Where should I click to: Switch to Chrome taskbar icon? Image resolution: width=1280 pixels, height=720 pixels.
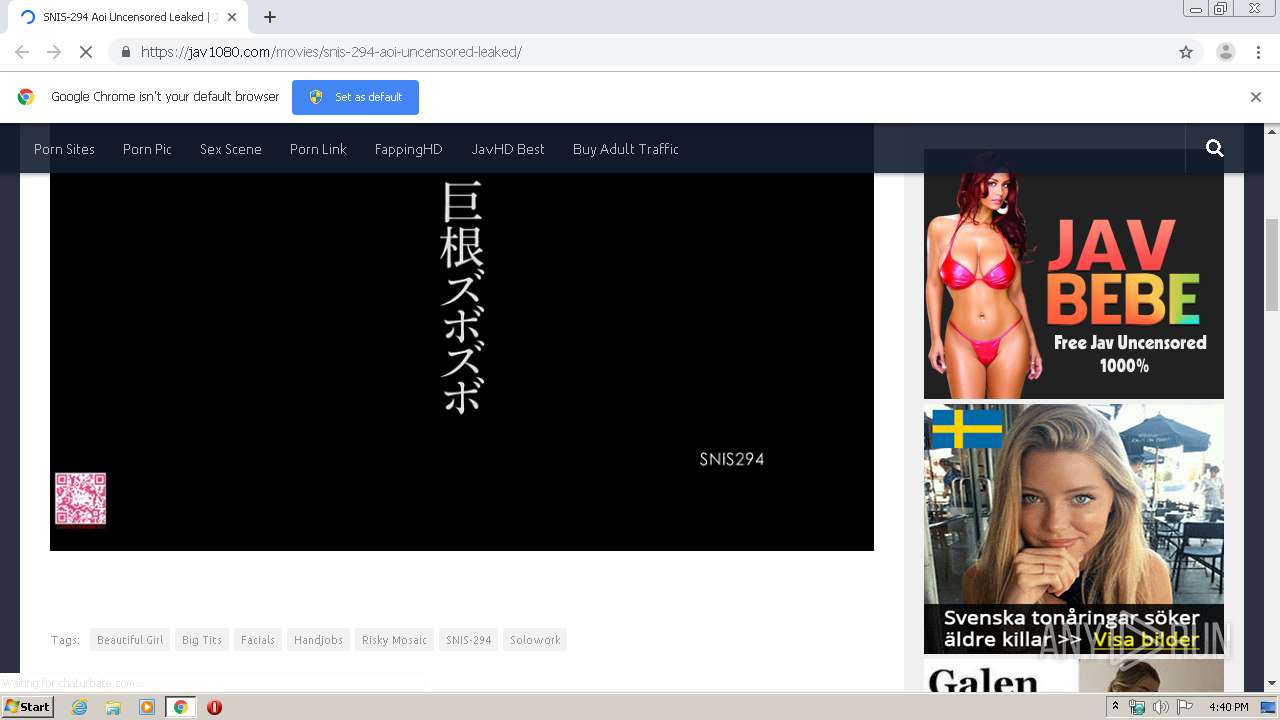point(181,707)
